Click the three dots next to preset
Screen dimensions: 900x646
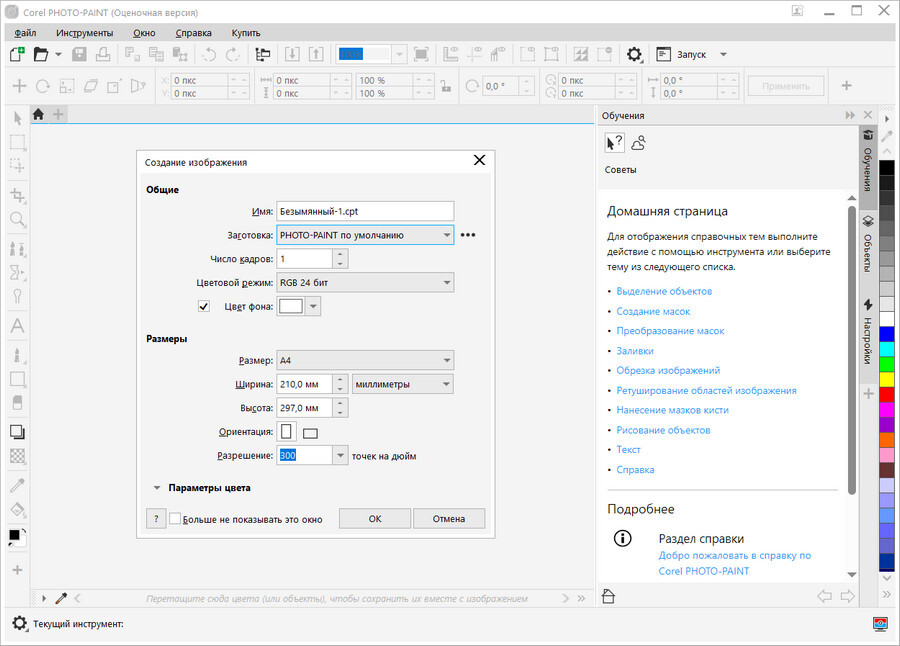[468, 235]
